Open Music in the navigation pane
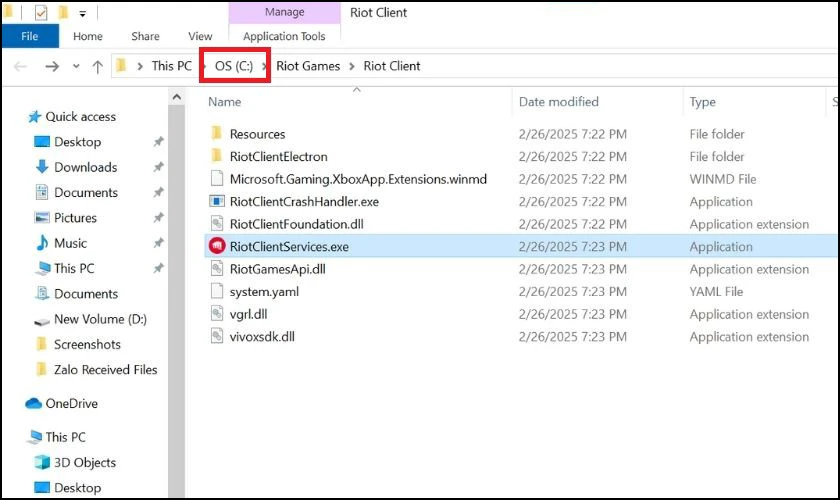Screen dimensions: 840x500 (70, 243)
